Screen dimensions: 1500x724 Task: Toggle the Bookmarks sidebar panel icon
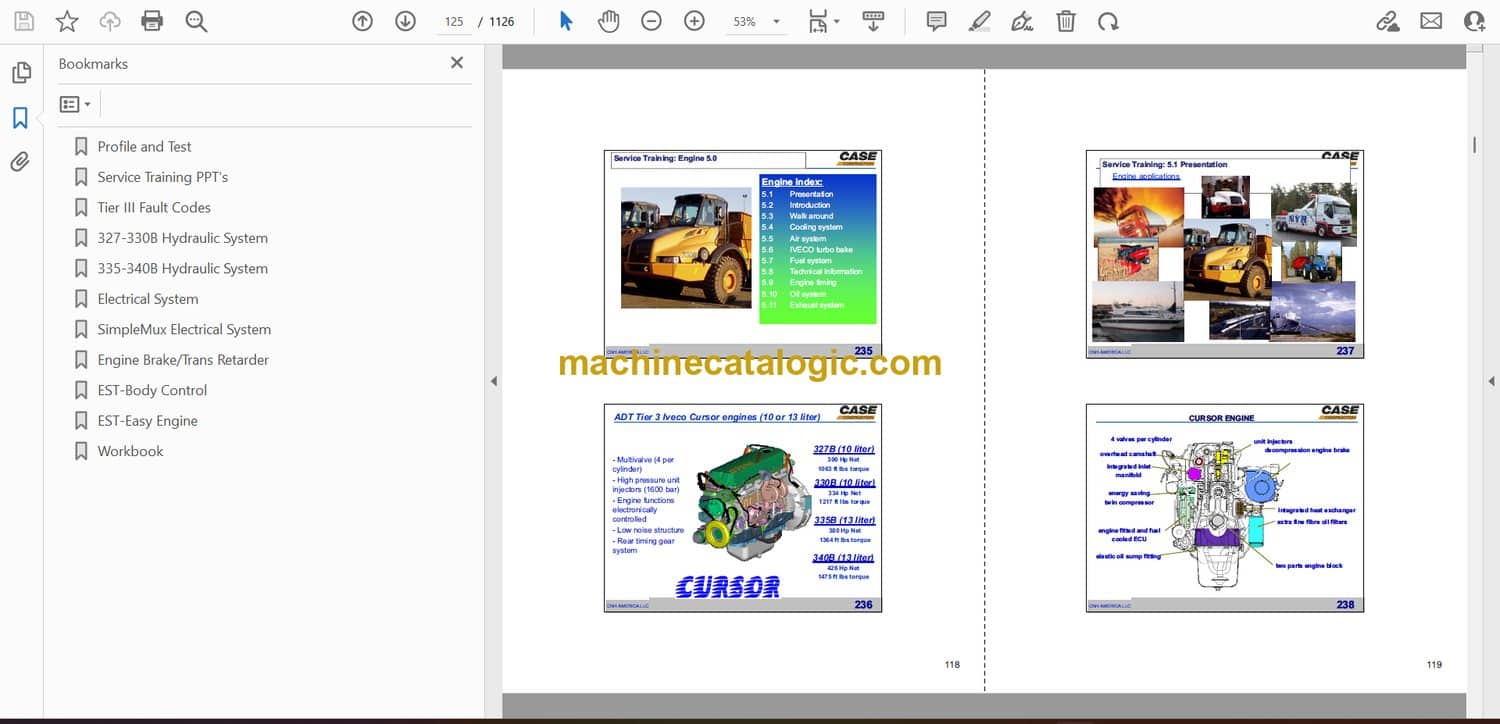(20, 118)
